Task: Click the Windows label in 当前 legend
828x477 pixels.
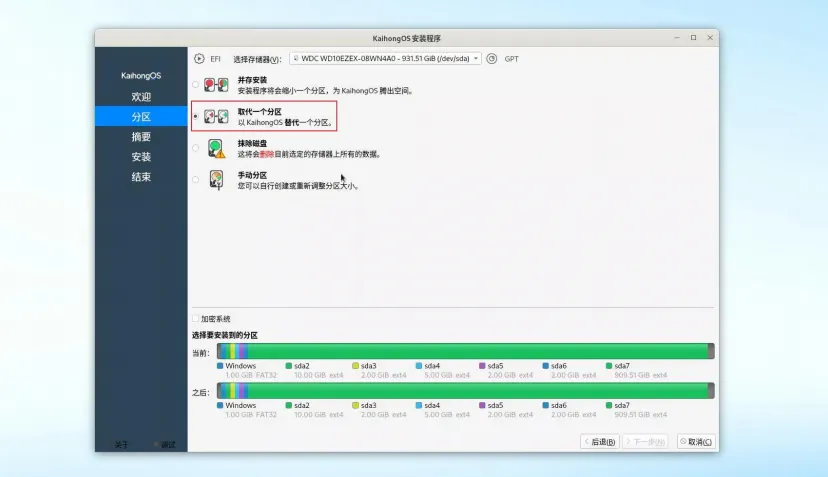Action: [240, 366]
